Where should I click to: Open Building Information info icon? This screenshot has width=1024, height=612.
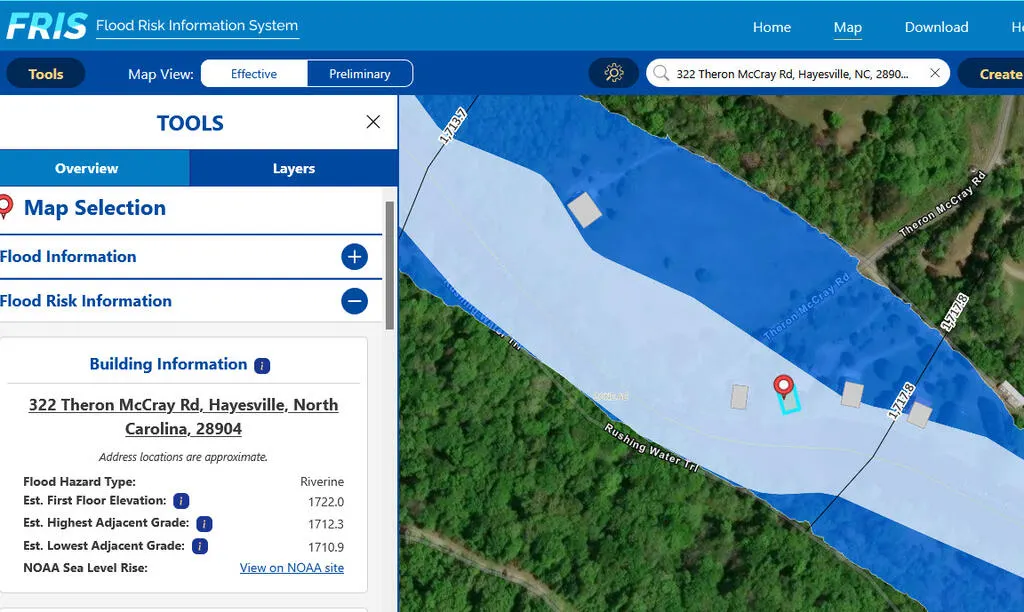pos(262,366)
